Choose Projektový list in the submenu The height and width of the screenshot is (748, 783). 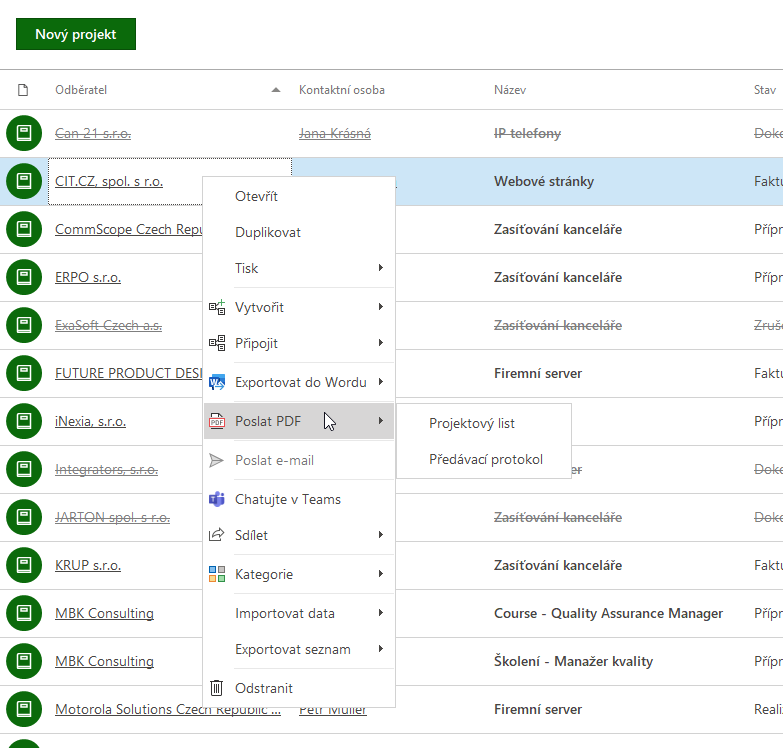(484, 423)
